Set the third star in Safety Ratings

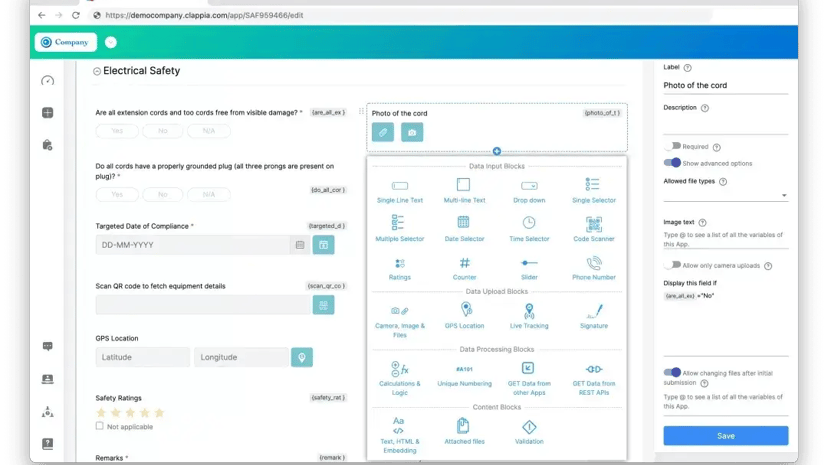click(x=130, y=413)
